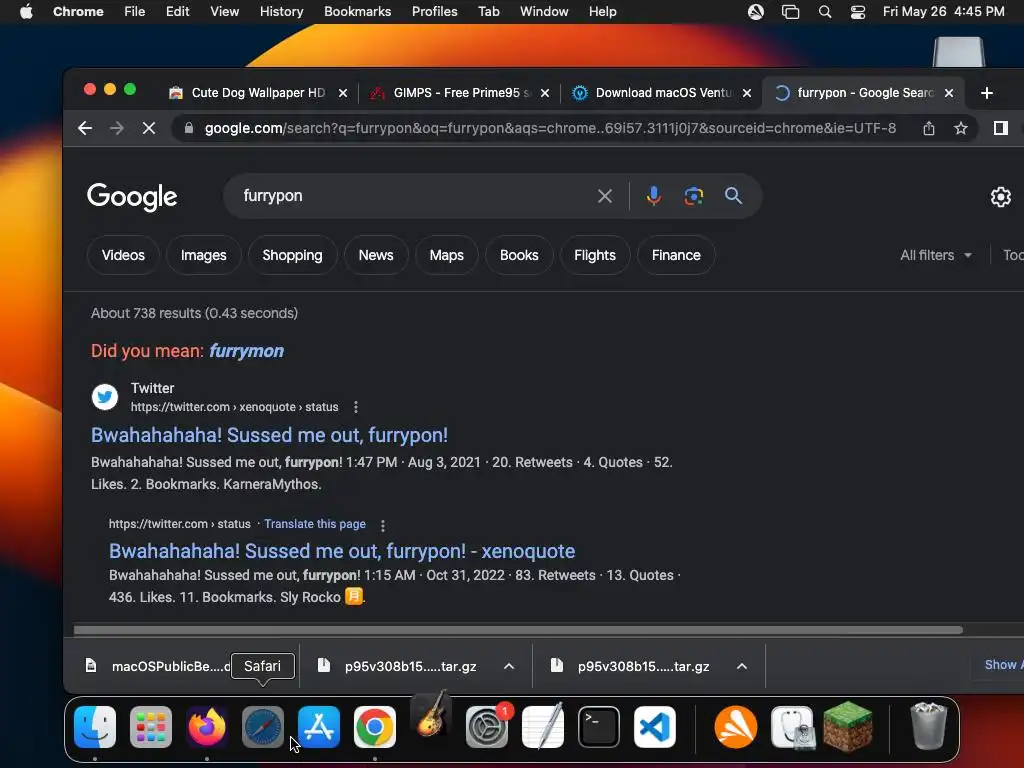
Task: Filter results by Images
Action: tap(204, 255)
